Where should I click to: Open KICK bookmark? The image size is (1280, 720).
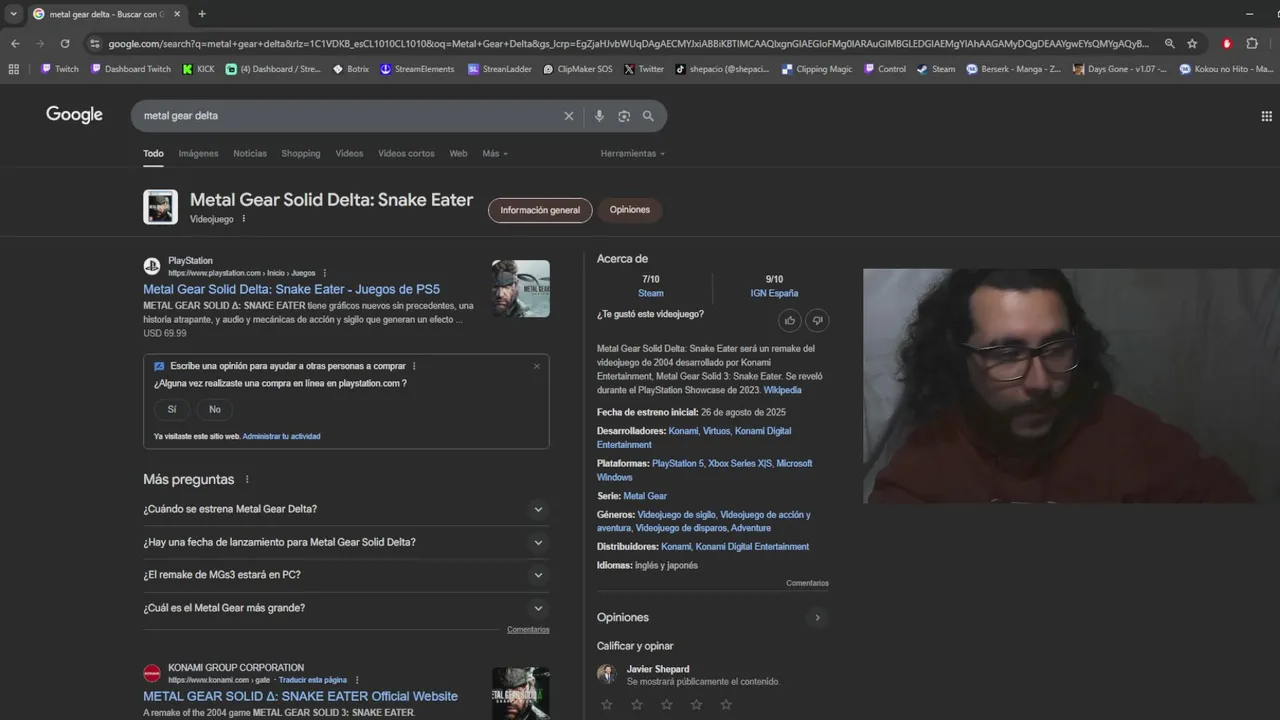pos(198,69)
